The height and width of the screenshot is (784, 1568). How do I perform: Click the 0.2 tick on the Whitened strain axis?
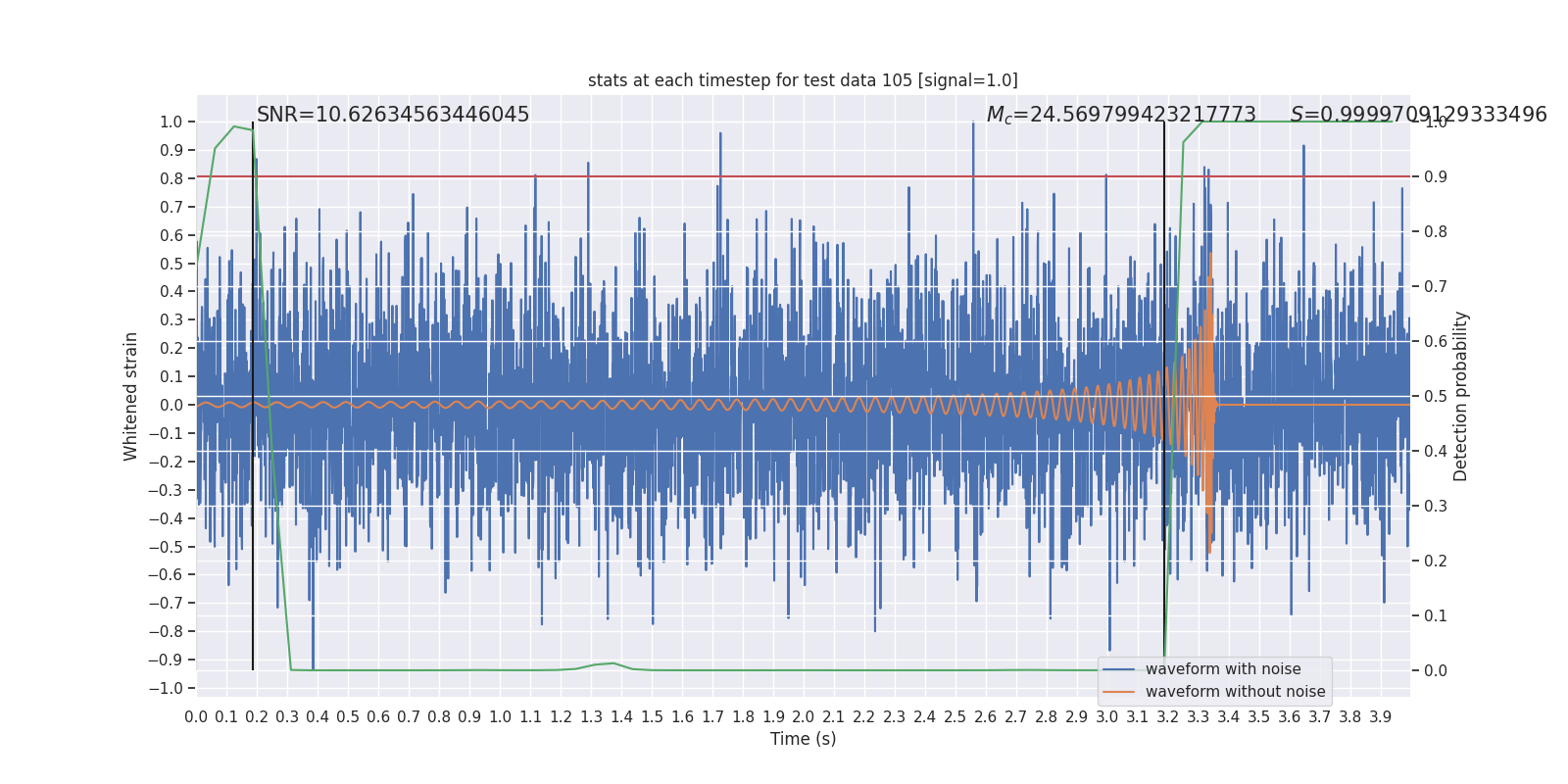coord(171,349)
